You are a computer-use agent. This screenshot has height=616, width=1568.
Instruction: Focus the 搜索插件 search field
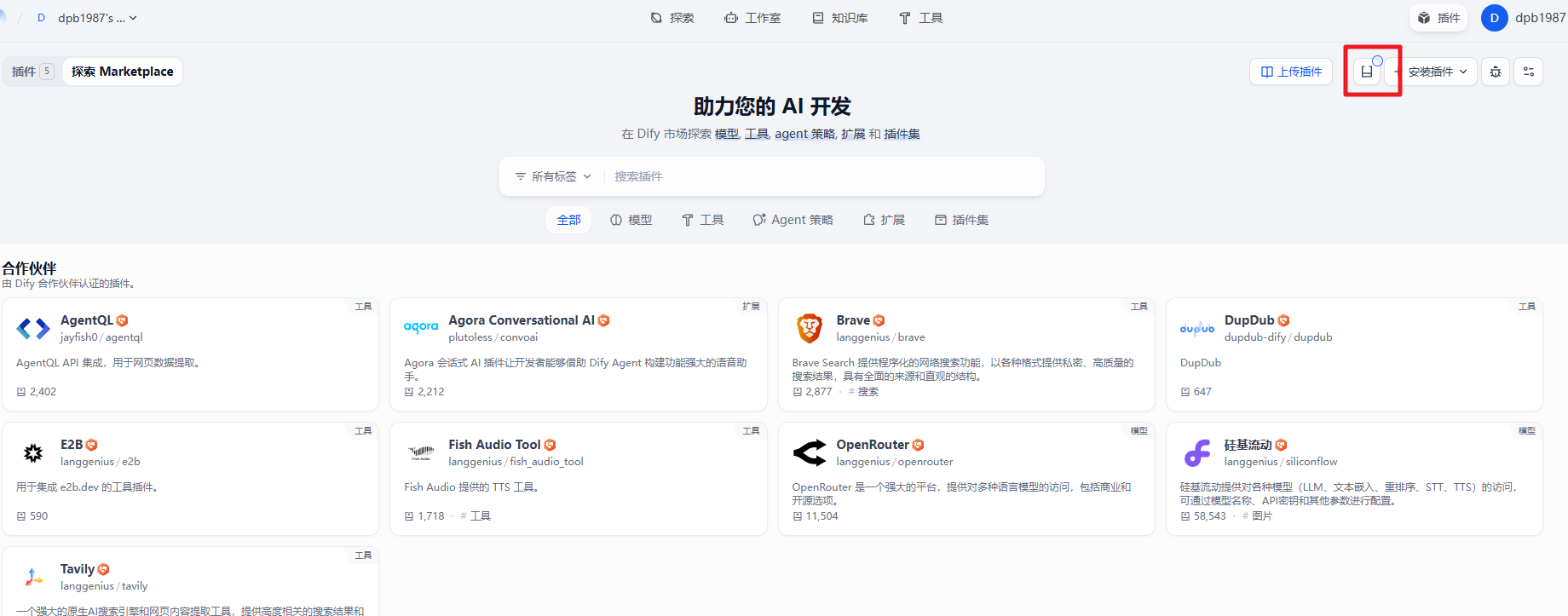818,176
